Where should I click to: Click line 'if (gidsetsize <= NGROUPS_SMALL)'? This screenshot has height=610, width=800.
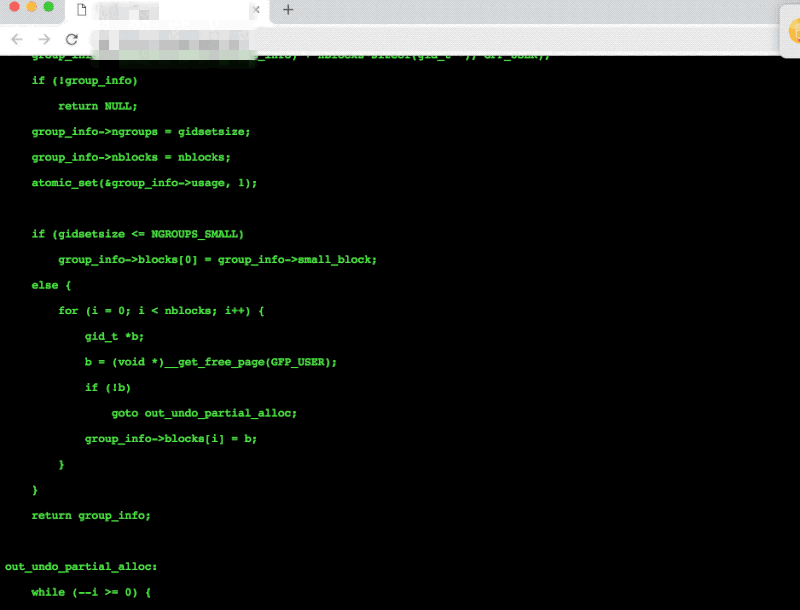click(x=138, y=234)
